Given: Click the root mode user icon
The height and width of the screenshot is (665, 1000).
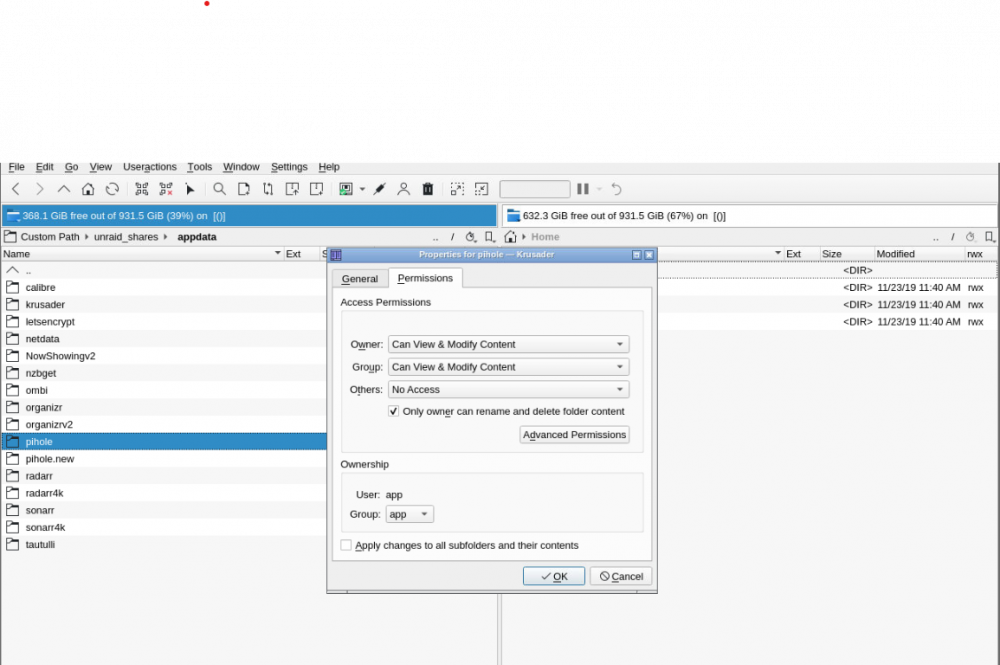Looking at the screenshot, I should [x=404, y=189].
